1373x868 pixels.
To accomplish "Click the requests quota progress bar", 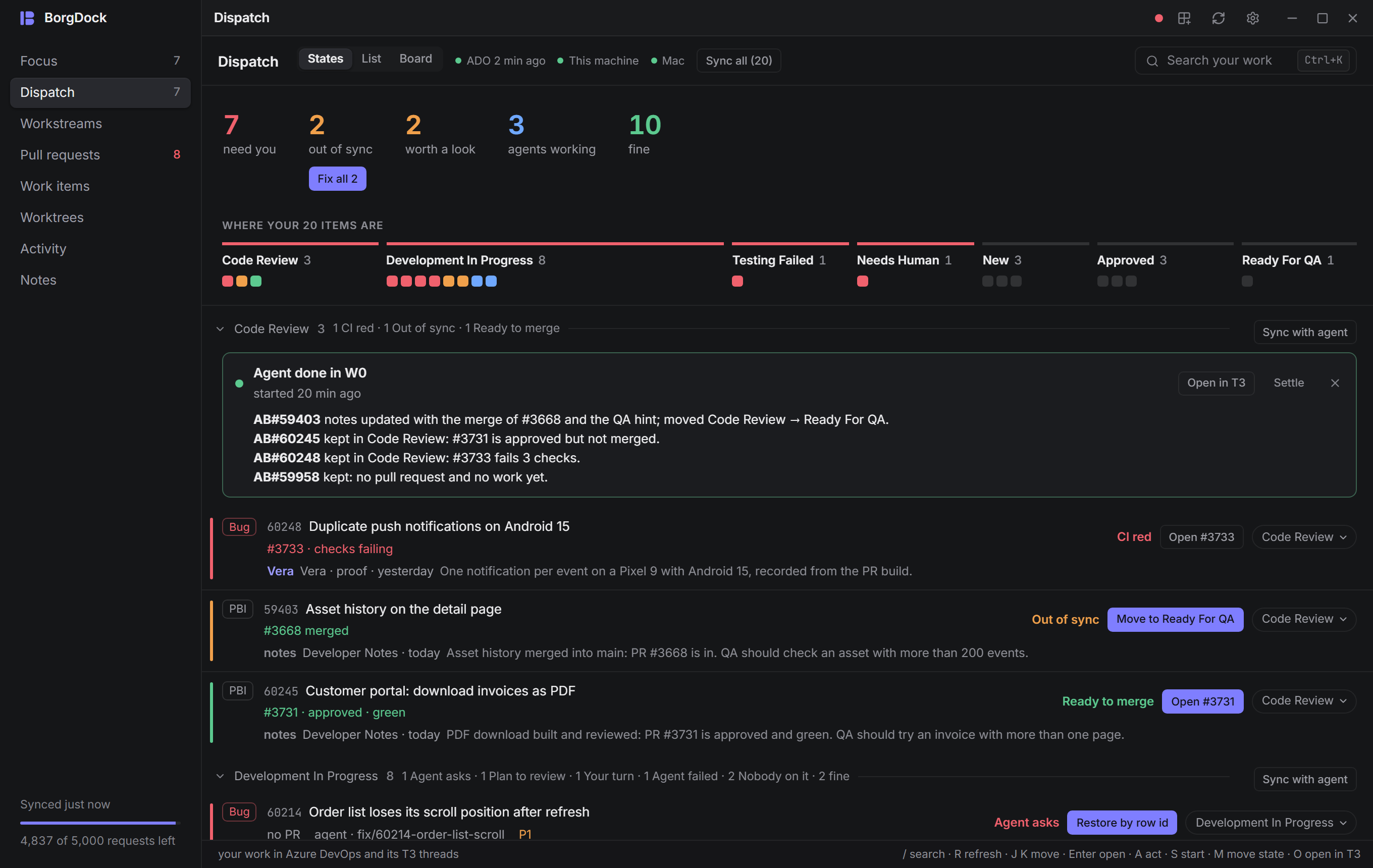I will (100, 823).
